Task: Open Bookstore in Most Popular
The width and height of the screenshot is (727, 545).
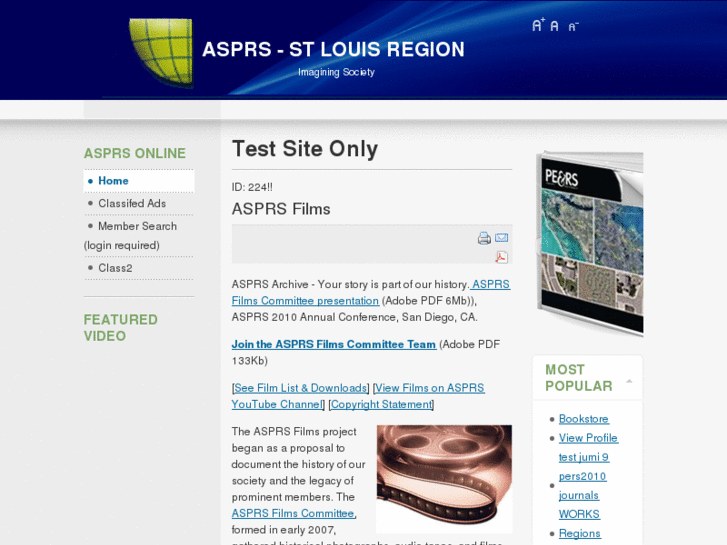Action: pyautogui.click(x=584, y=419)
